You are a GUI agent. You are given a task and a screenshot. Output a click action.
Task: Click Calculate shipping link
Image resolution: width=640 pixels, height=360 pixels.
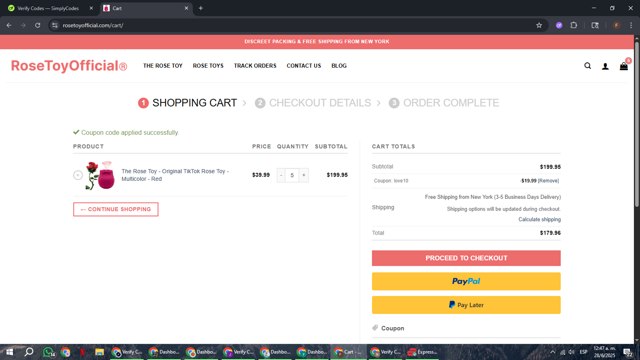pyautogui.click(x=540, y=220)
